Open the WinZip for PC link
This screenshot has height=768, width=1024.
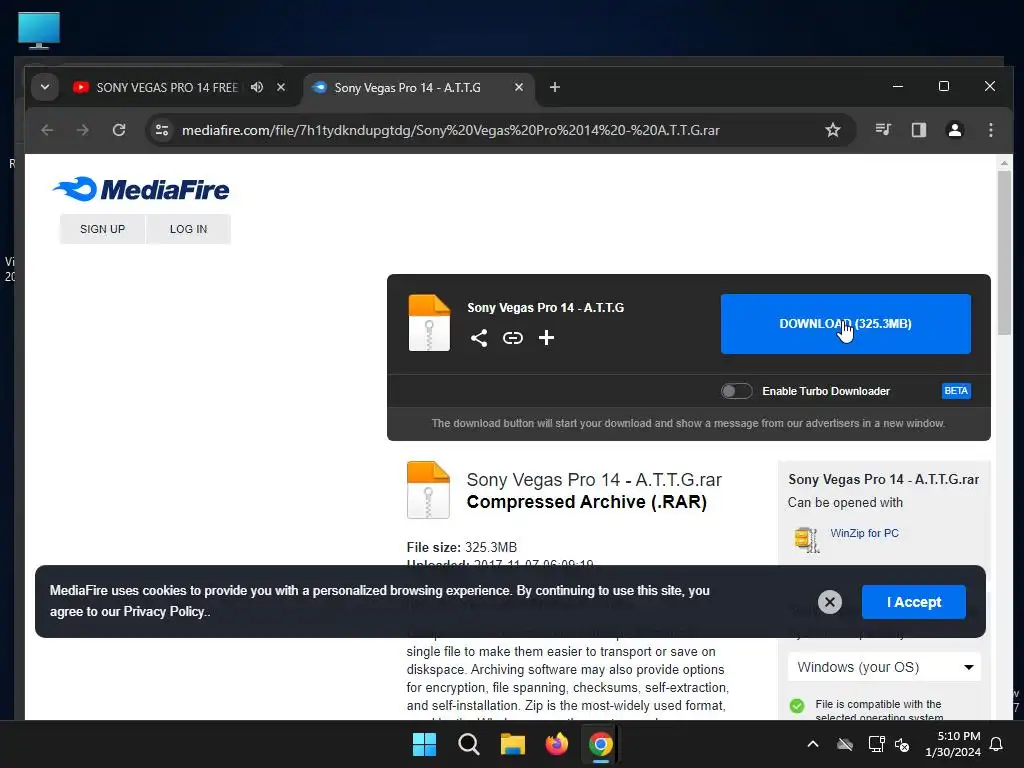[x=865, y=533]
